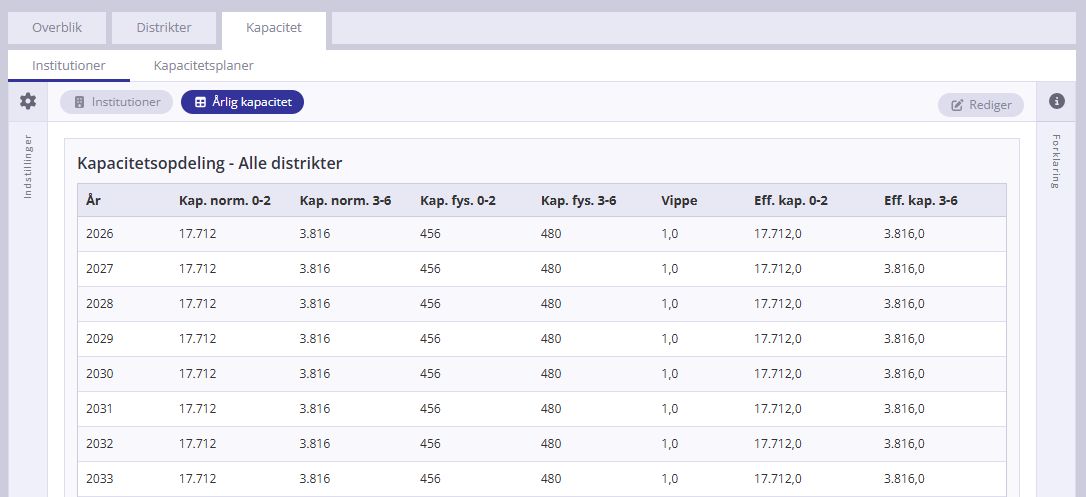Click the Kap. norm. 0-2 column header
This screenshot has height=497, width=1086.
click(225, 200)
